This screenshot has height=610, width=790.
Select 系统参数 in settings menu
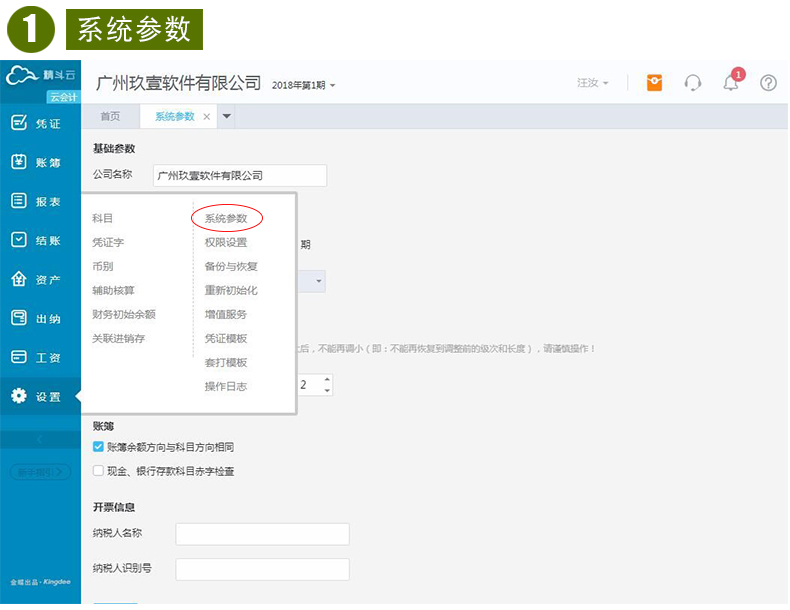(226, 218)
